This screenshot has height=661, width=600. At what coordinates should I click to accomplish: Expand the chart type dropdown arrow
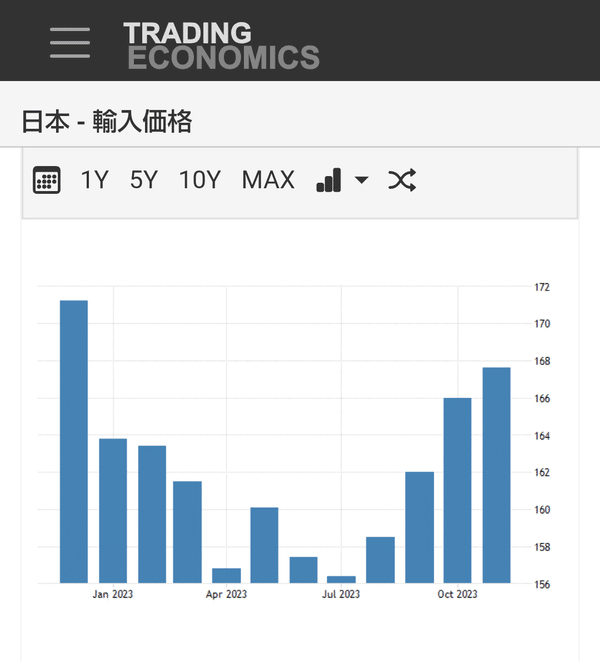(x=362, y=180)
